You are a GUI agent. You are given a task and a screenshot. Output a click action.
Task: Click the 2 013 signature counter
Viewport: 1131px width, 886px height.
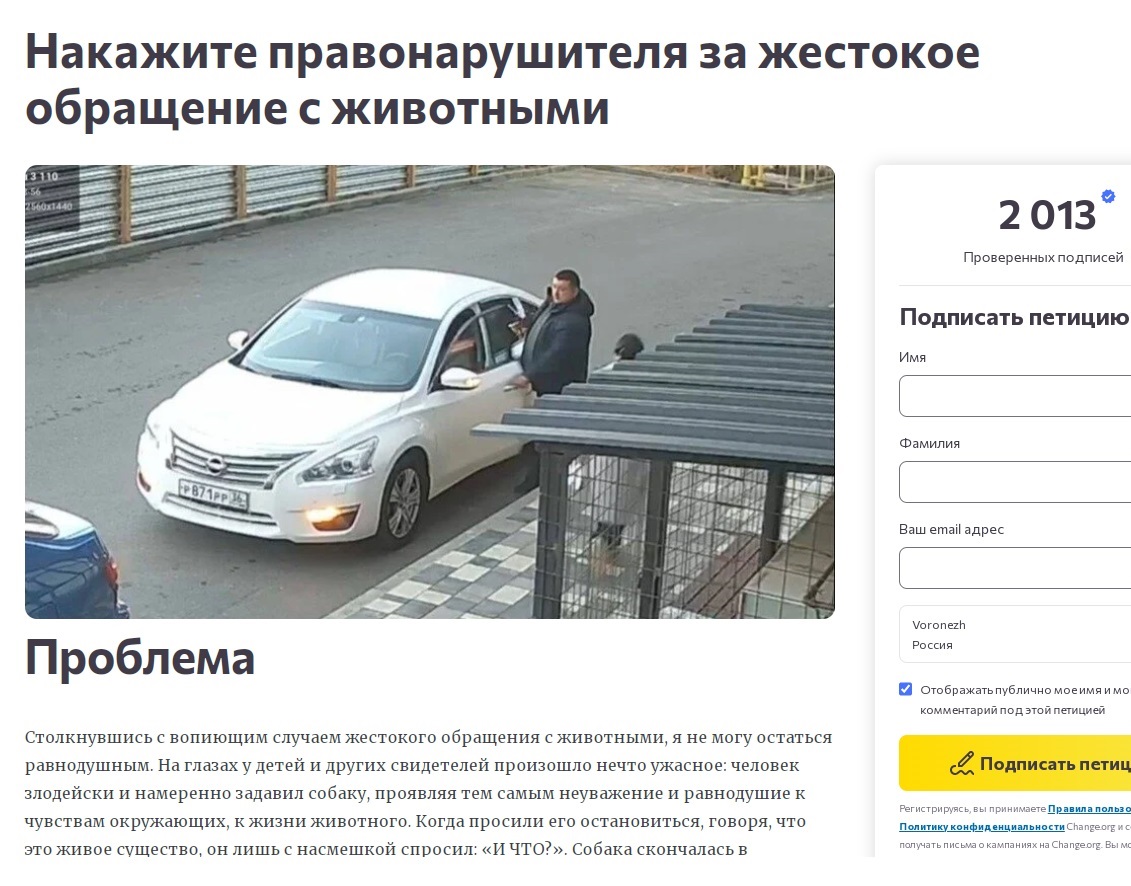point(1047,215)
